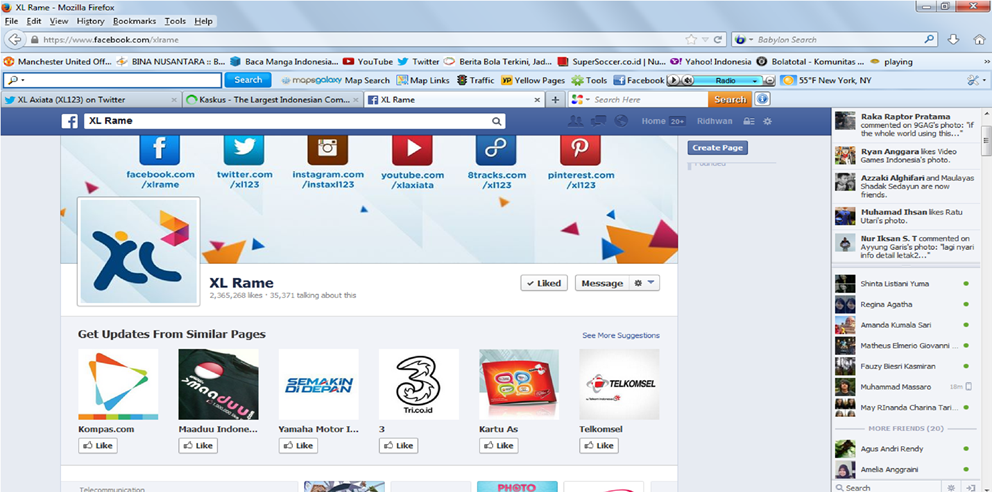Image resolution: width=992 pixels, height=492 pixels.
Task: Open the Tools menu in menu bar
Action: pos(175,21)
